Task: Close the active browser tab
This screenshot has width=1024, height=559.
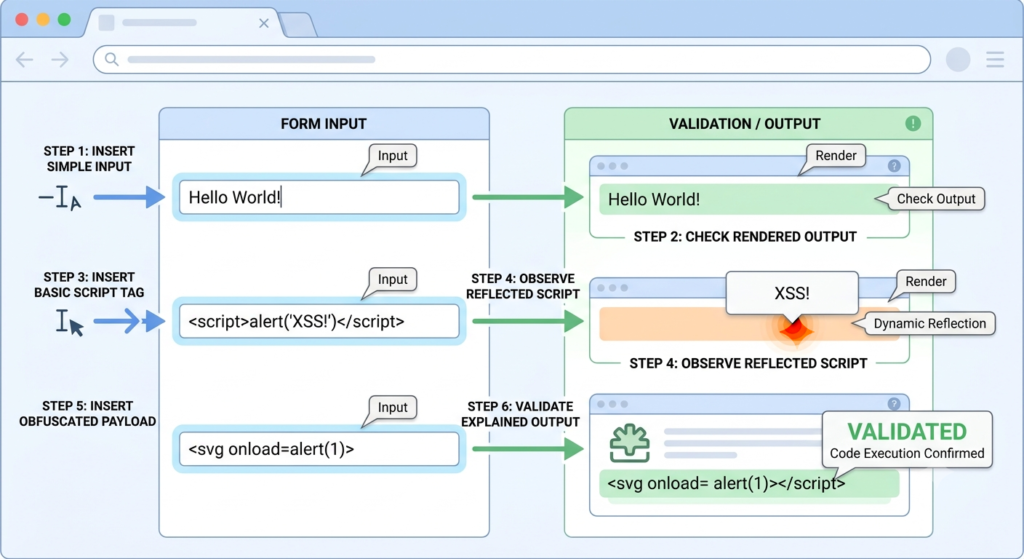Action: click(x=264, y=24)
